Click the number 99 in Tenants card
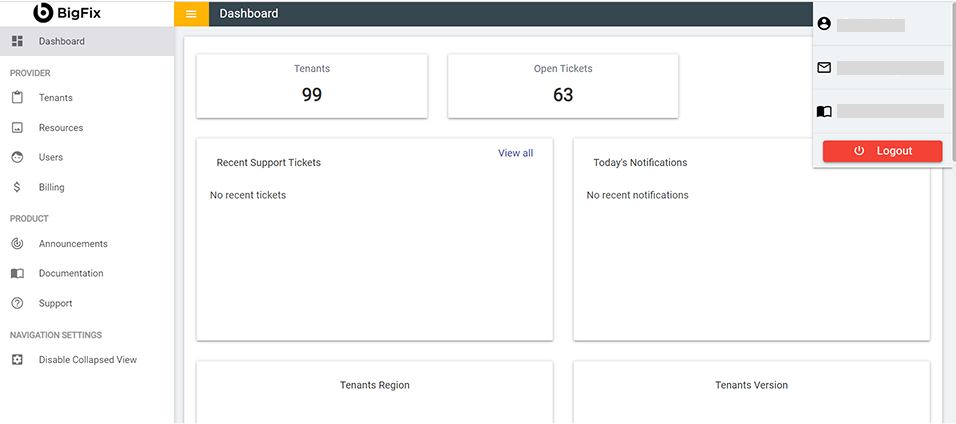The height and width of the screenshot is (424, 956). (312, 95)
